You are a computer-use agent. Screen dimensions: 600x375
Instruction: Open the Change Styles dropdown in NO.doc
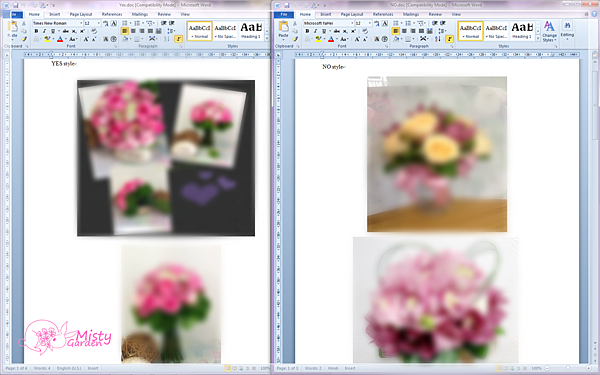(x=549, y=31)
